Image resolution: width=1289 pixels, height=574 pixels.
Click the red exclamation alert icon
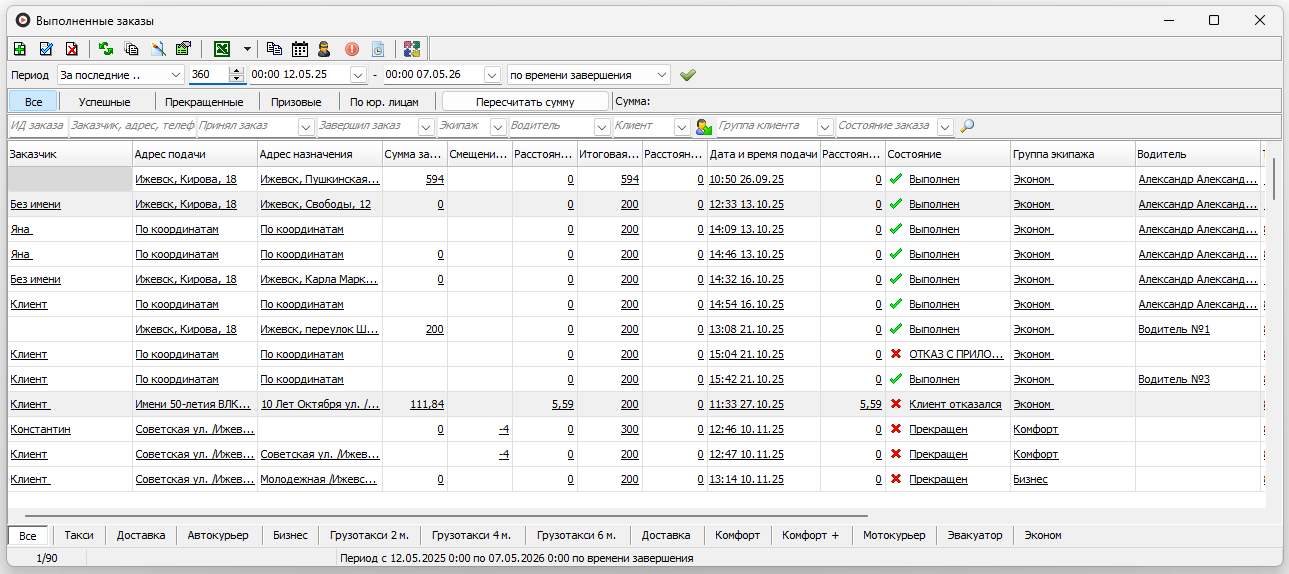point(352,48)
